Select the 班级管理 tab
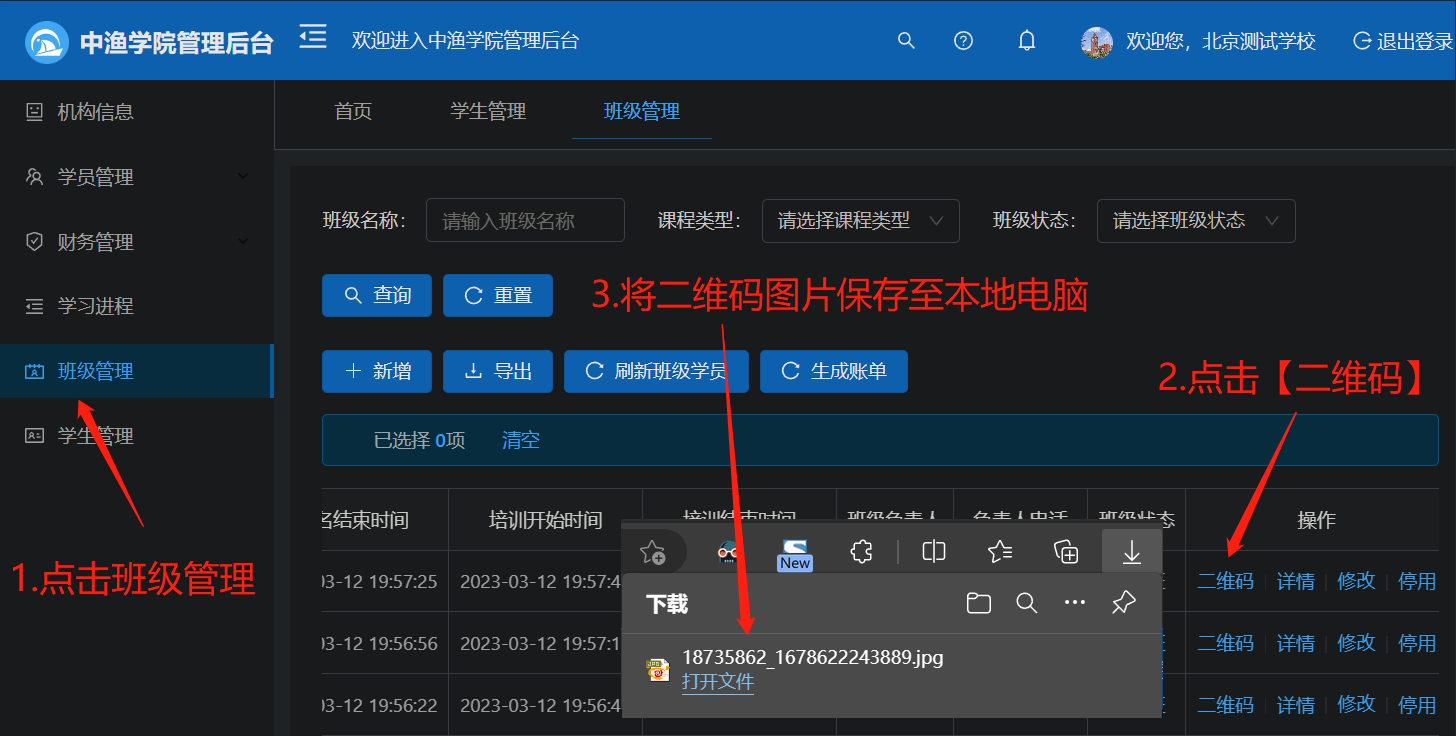 [642, 111]
